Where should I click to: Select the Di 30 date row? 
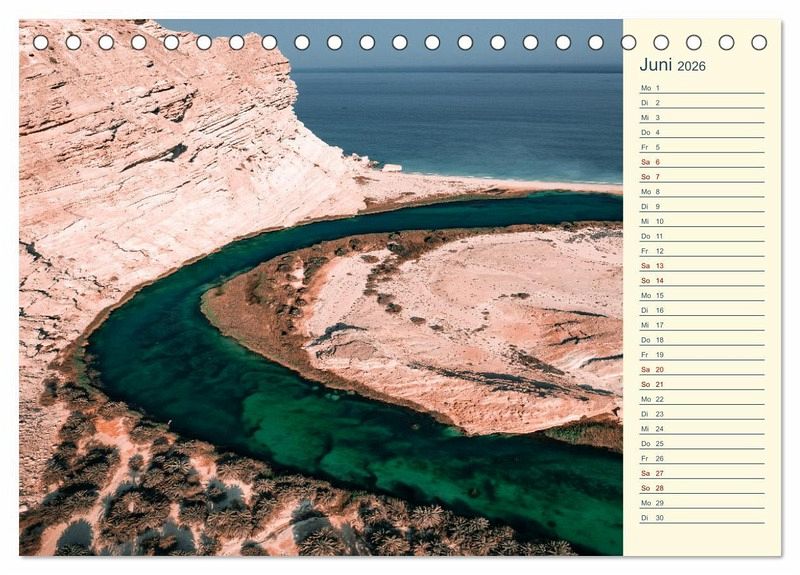[701, 518]
